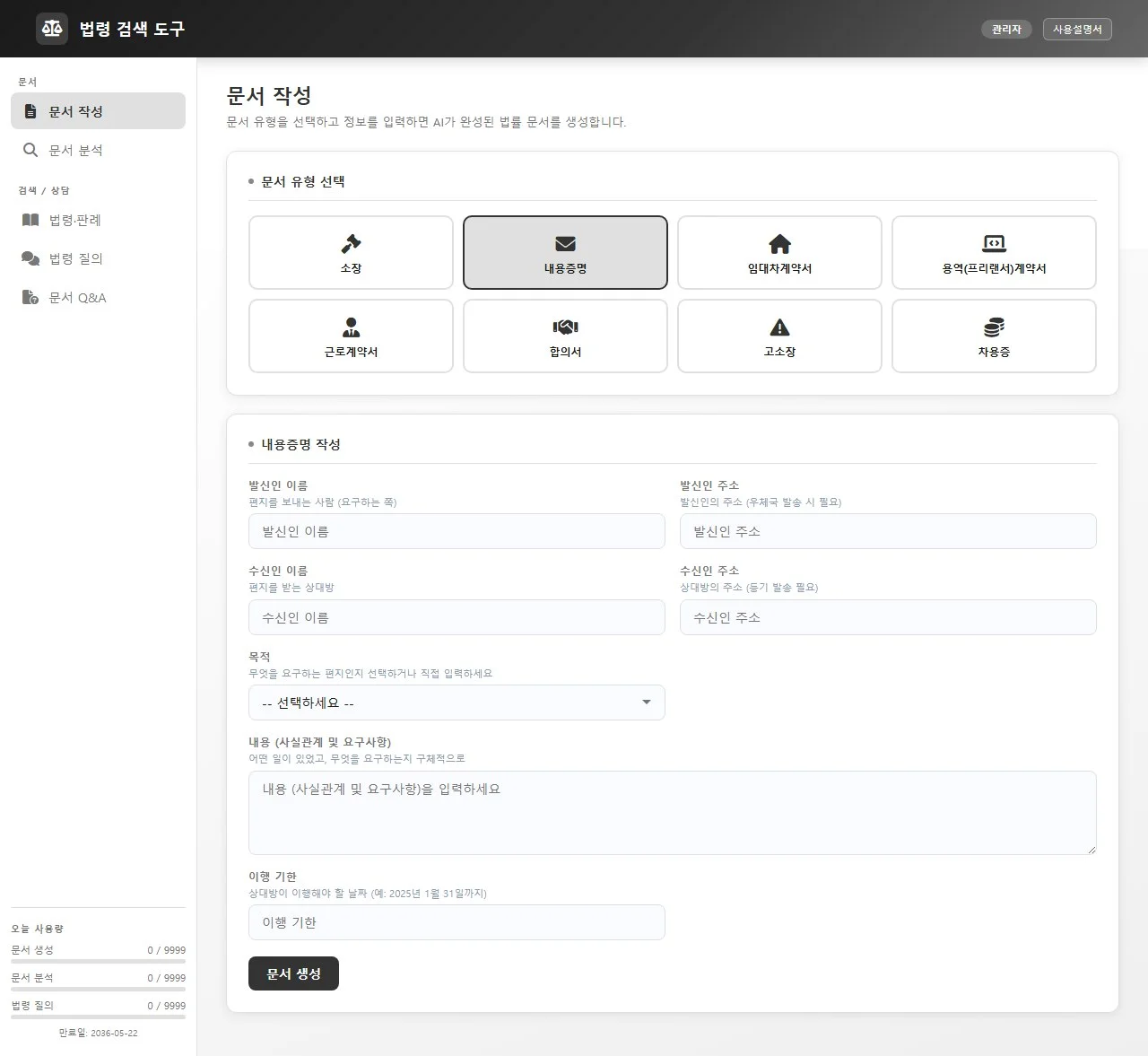Click the 문서 분석 usage progress bar
Viewport: 1148px width, 1056px height.
coord(98,990)
